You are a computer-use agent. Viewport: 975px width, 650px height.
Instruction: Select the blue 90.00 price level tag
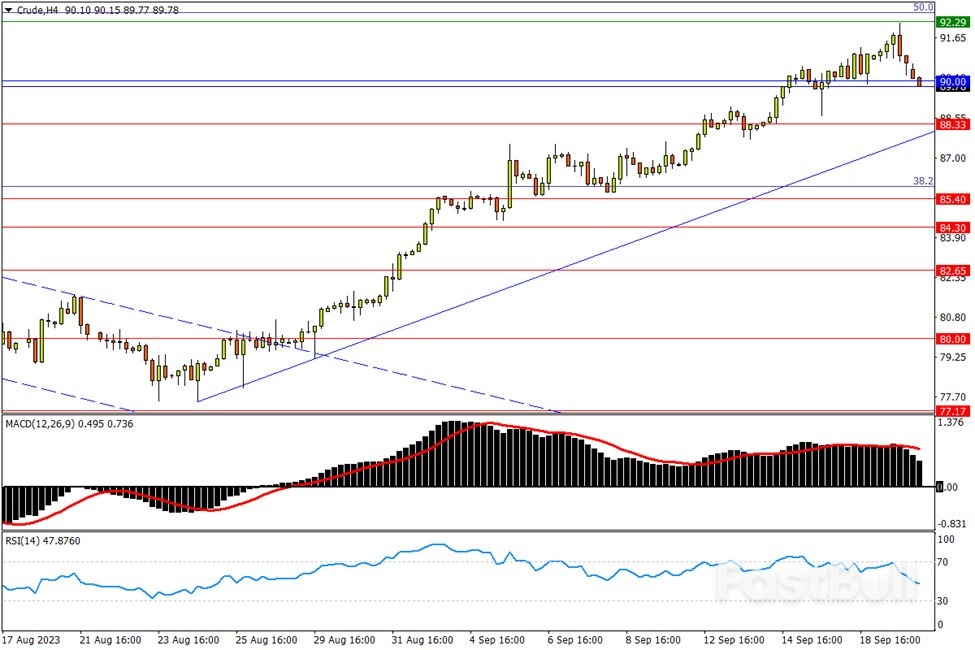[x=950, y=81]
